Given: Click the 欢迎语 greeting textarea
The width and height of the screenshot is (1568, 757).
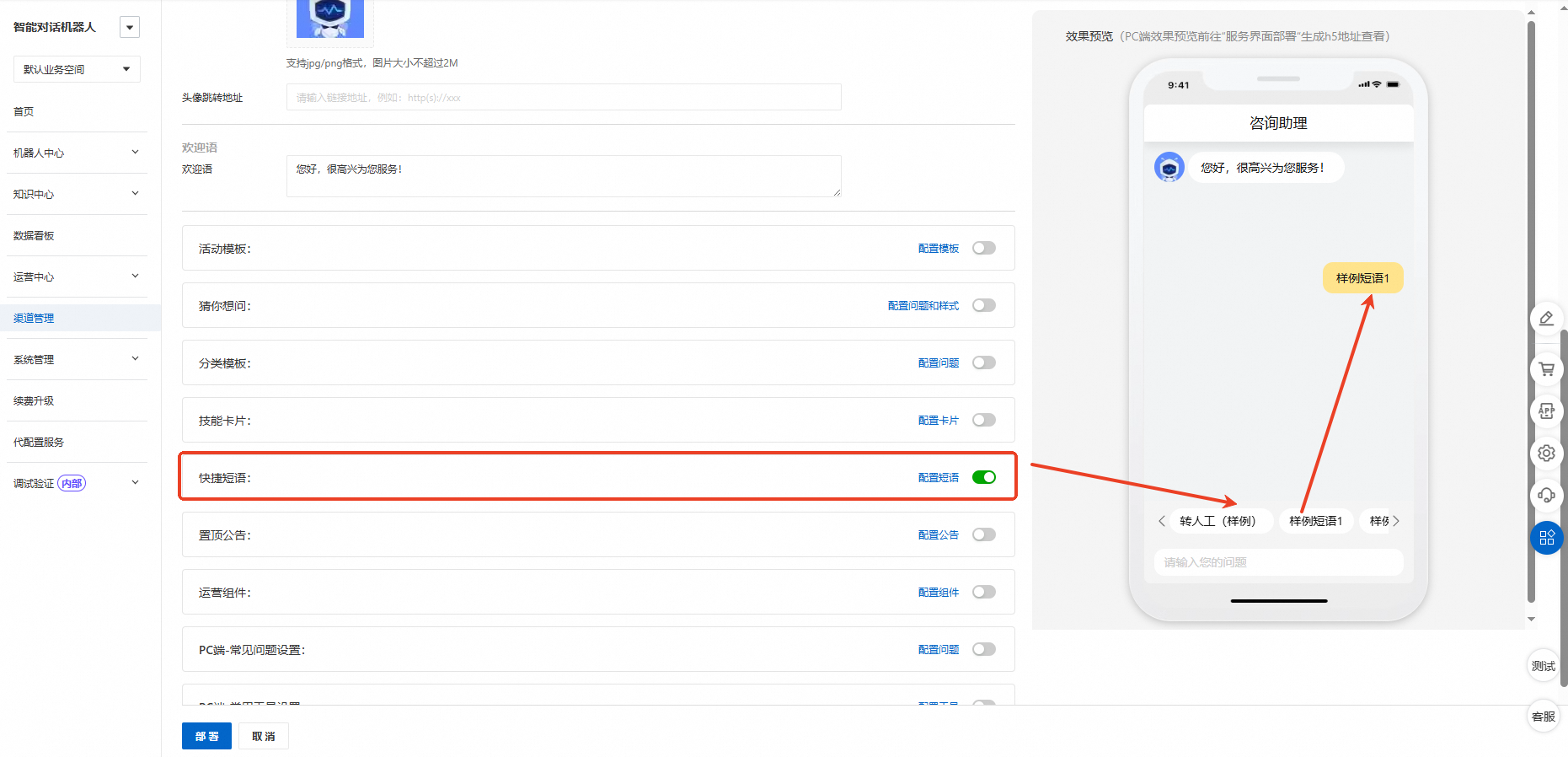Looking at the screenshot, I should tap(564, 176).
